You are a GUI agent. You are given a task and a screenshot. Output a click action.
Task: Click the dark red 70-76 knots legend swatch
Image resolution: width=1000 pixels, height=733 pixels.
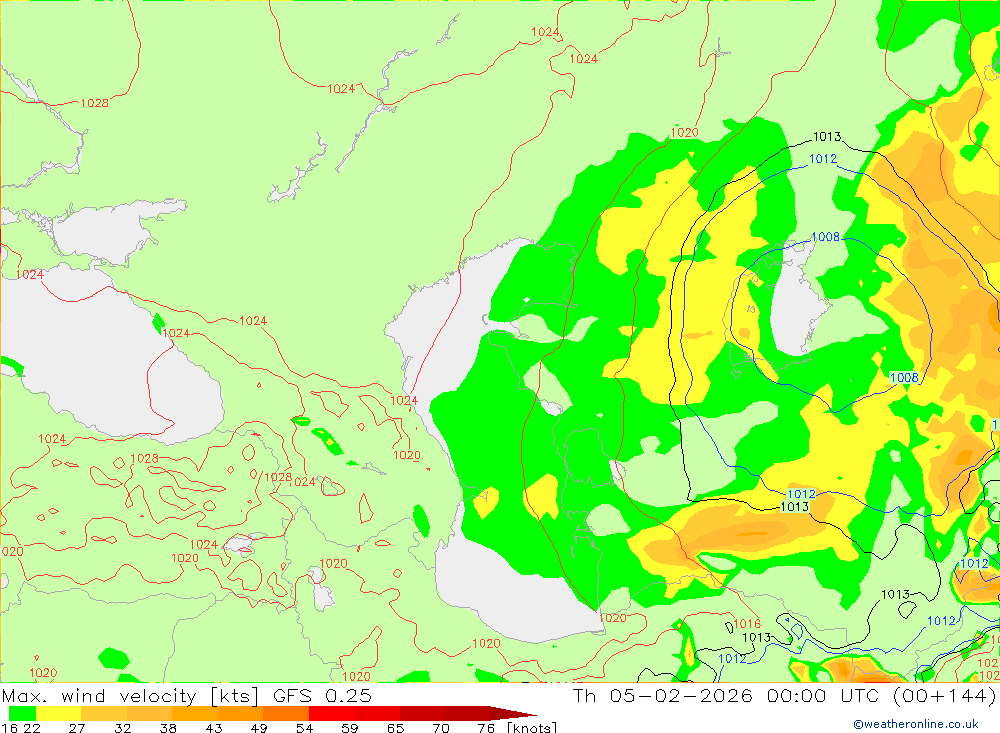point(467,713)
